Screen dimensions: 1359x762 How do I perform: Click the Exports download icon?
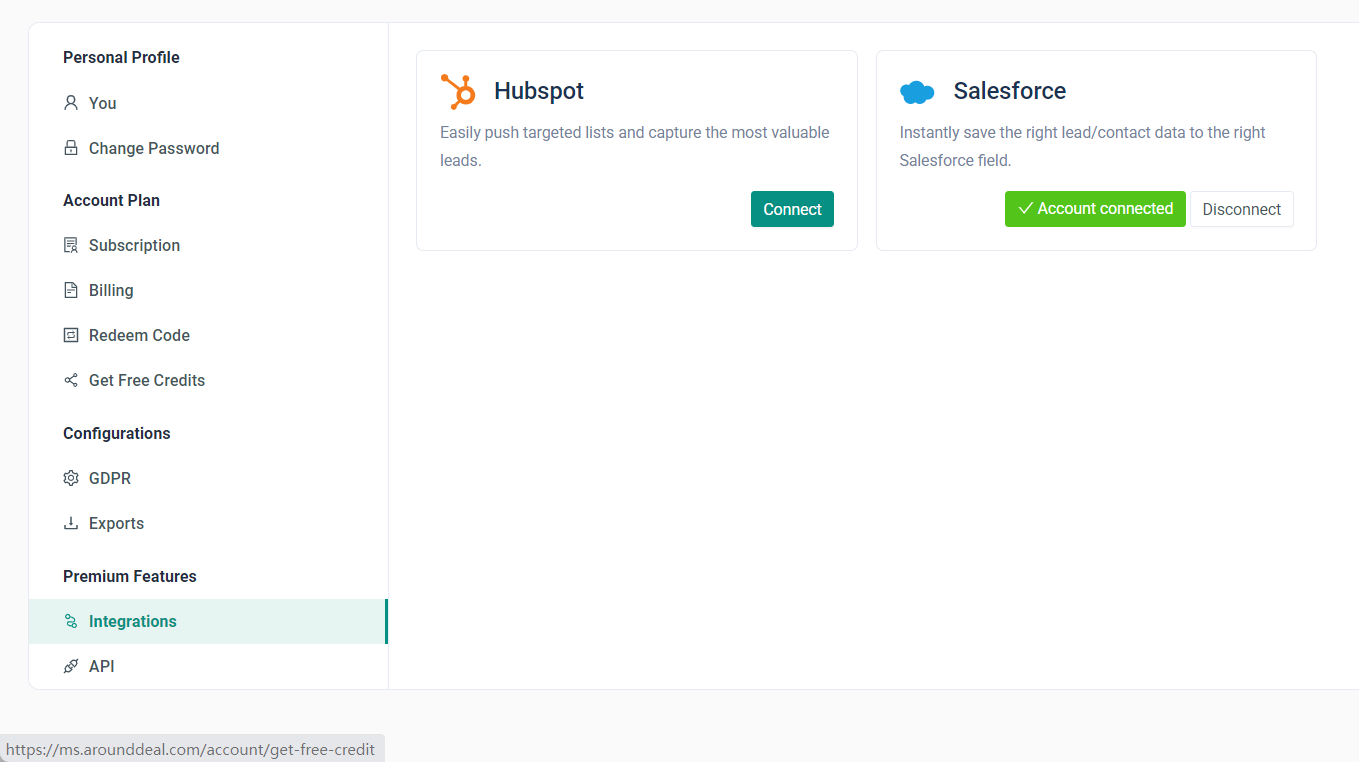pos(71,523)
